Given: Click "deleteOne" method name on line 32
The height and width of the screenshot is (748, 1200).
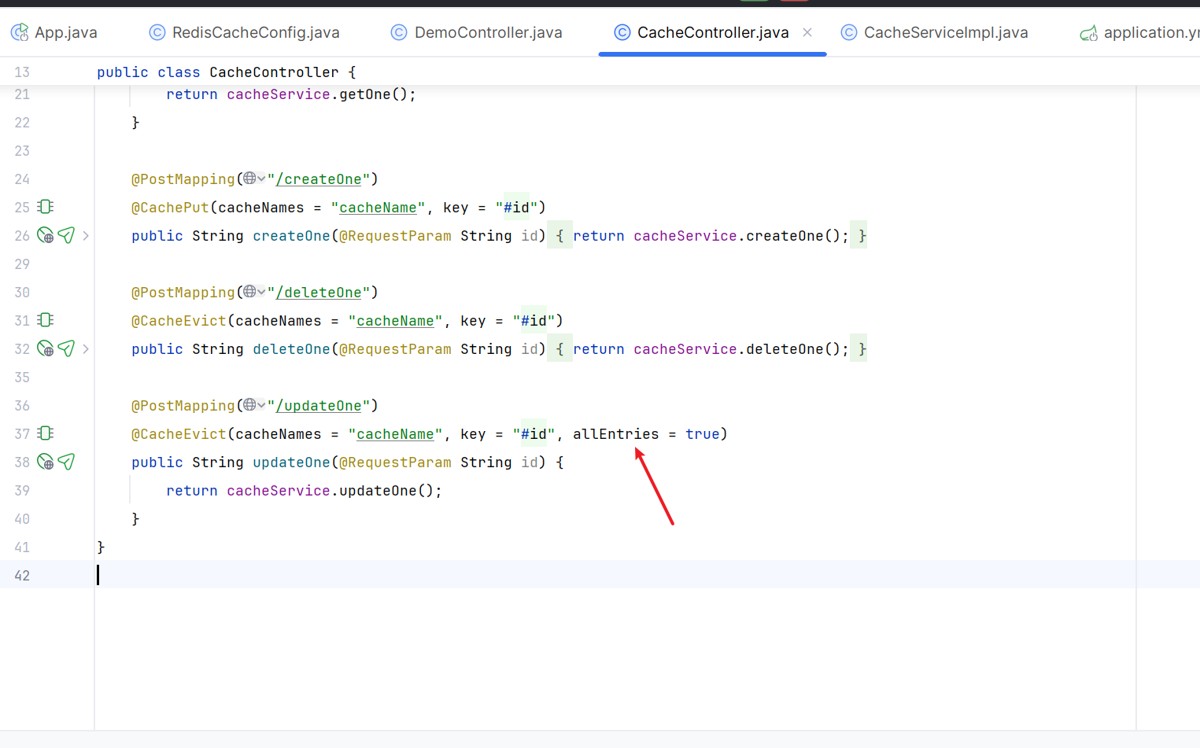Looking at the screenshot, I should (291, 349).
